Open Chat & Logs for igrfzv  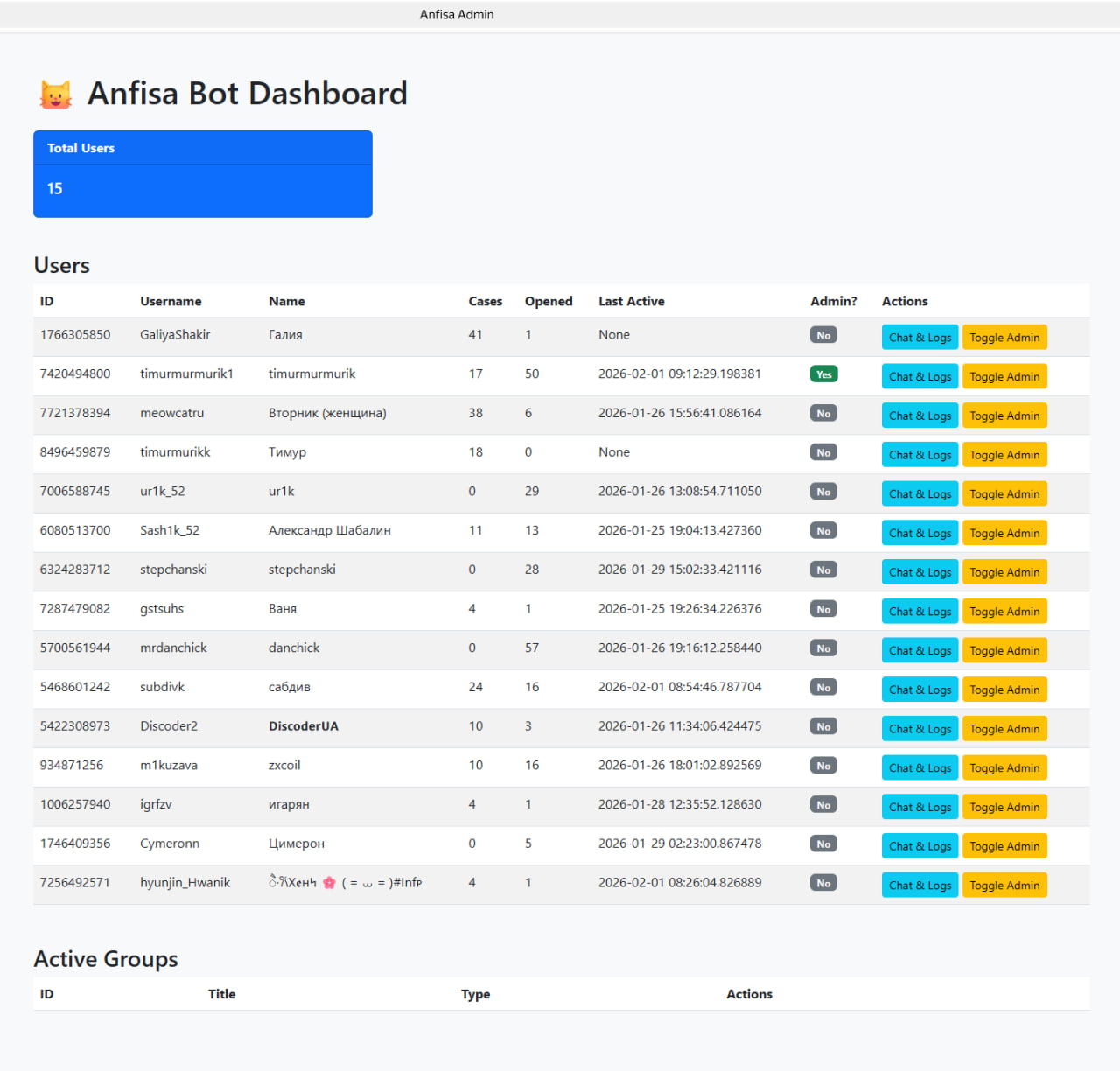click(920, 807)
